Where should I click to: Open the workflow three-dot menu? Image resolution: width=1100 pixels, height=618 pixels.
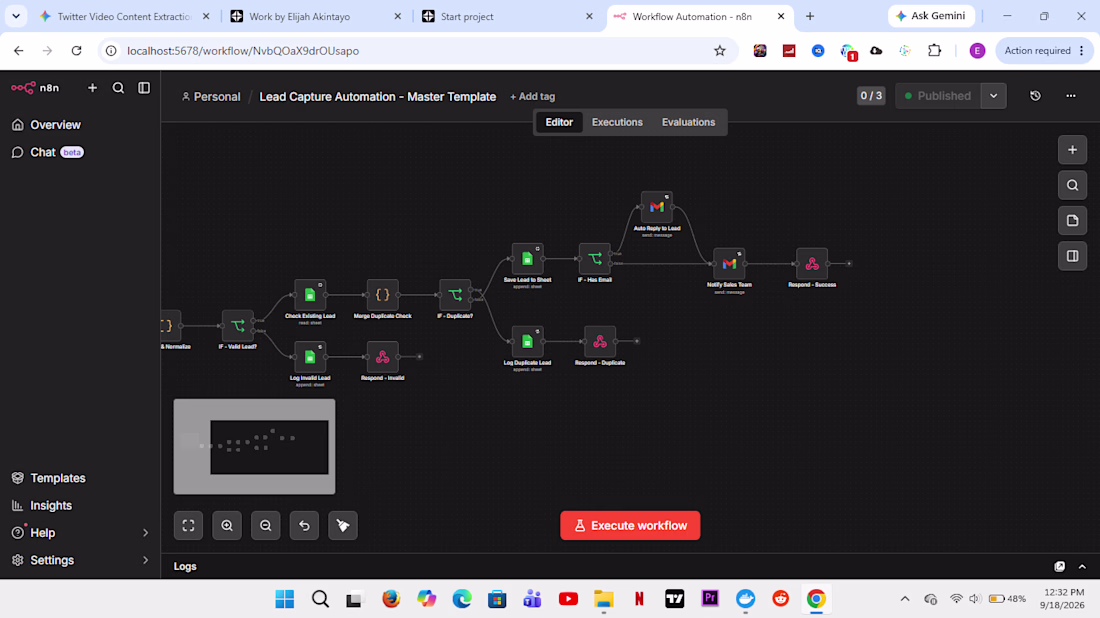pos(1071,96)
